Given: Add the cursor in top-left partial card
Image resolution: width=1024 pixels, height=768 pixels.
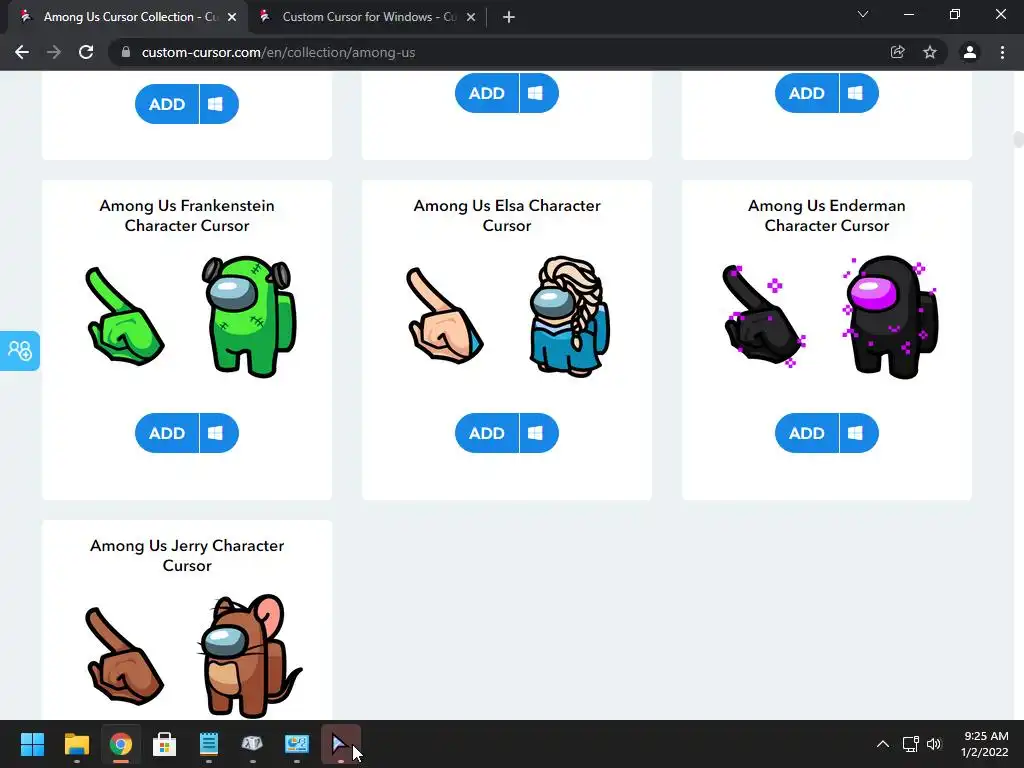Looking at the screenshot, I should click(167, 104).
